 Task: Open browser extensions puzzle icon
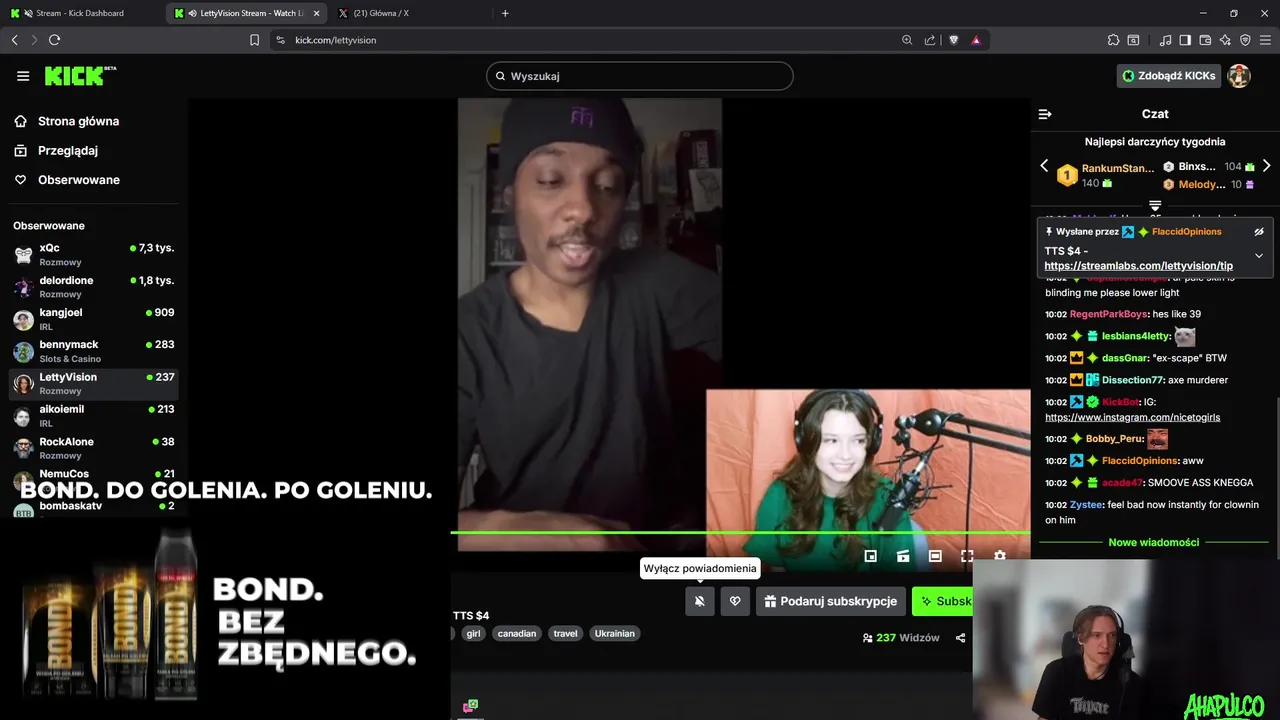coord(1113,40)
